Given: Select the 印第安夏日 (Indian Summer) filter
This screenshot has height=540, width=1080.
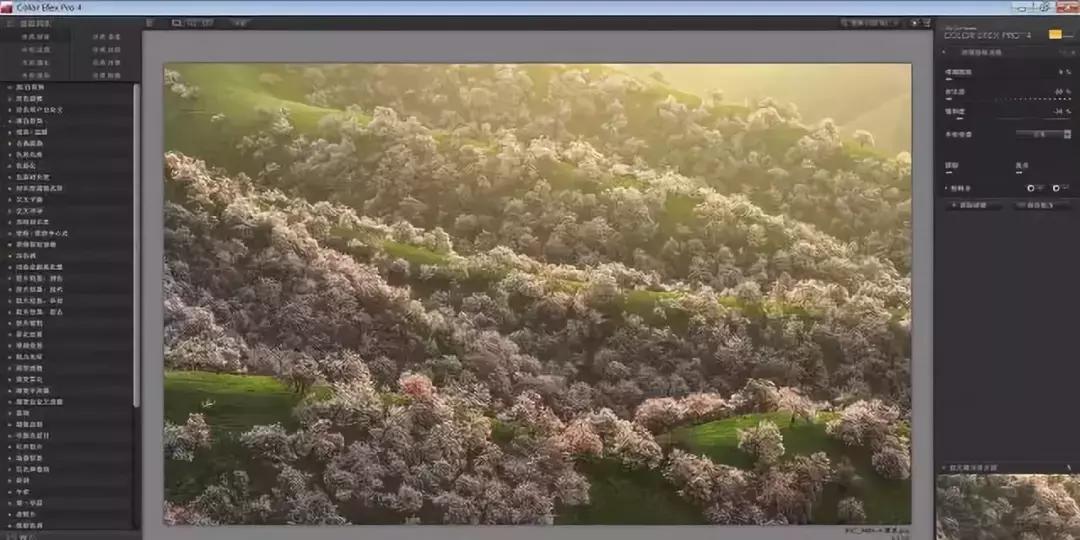Looking at the screenshot, I should 32,435.
